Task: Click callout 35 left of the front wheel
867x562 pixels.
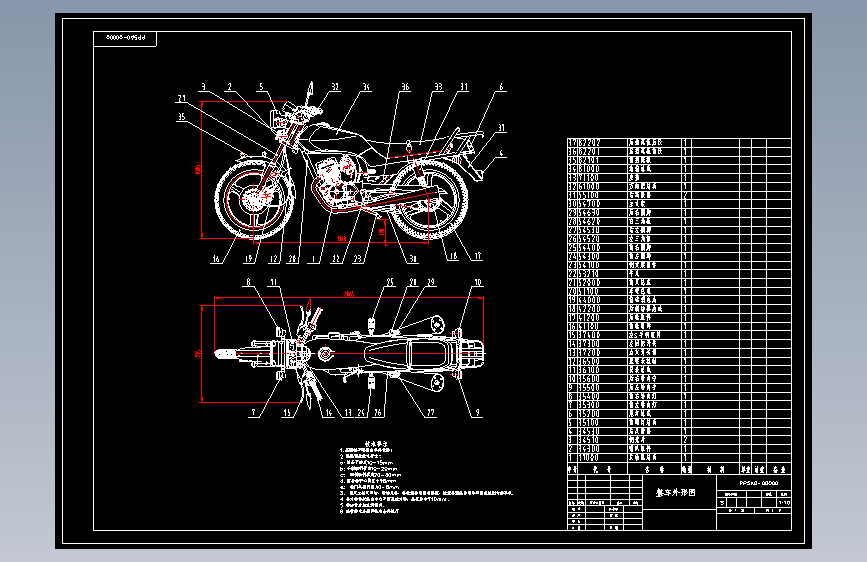Action: coord(181,117)
